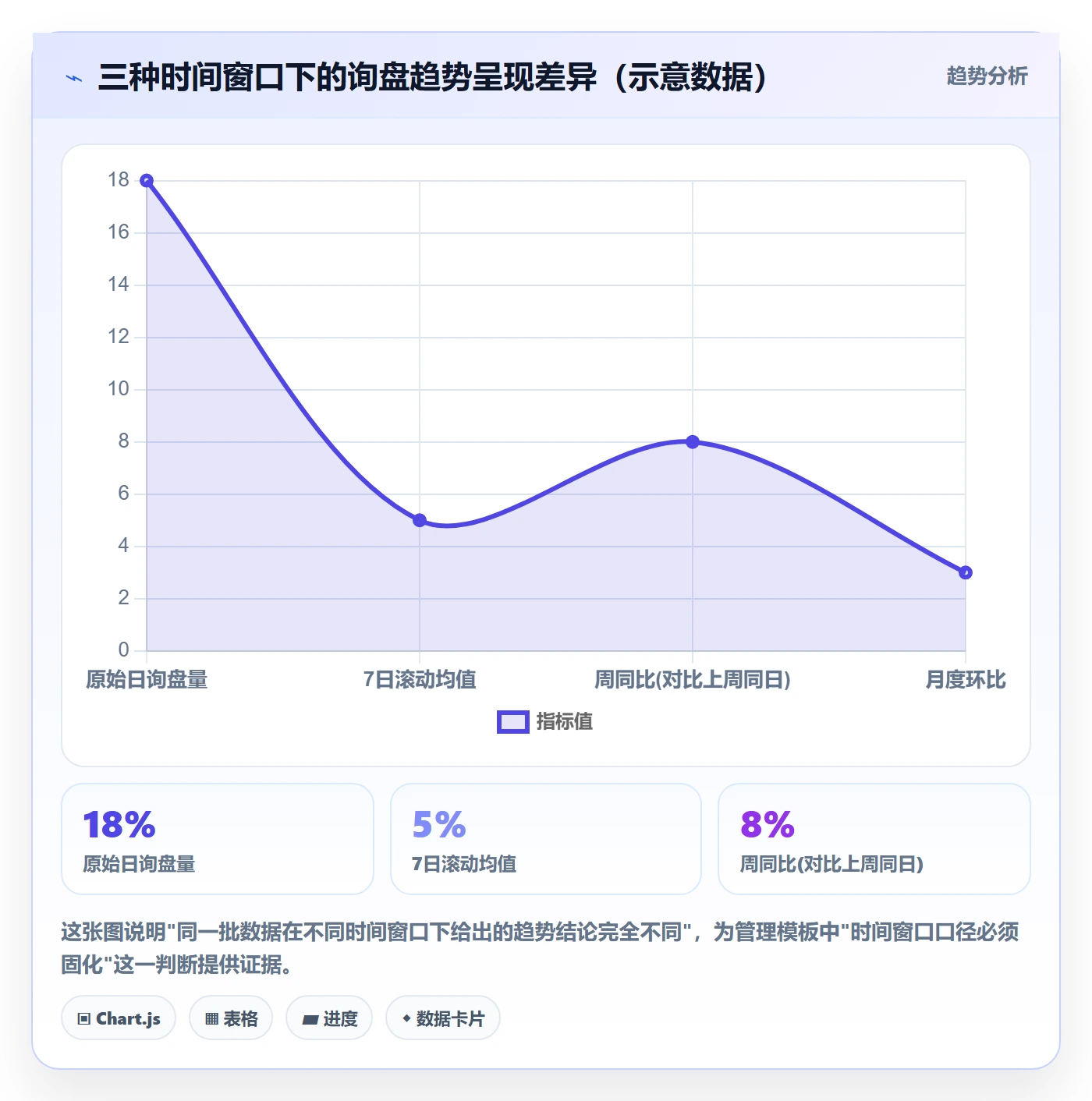The height and width of the screenshot is (1101, 1092).
Task: Click the 8% stat card value
Action: (768, 825)
